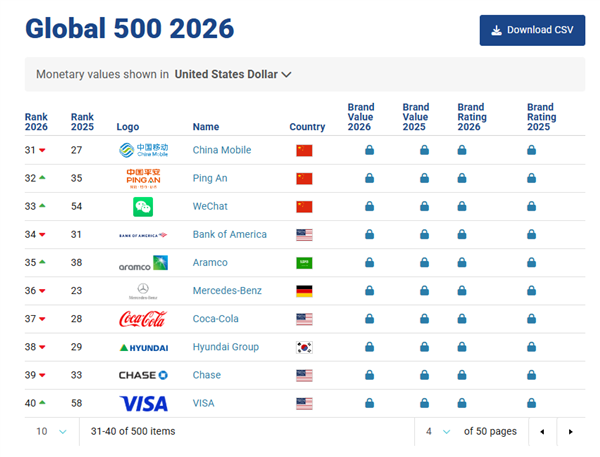Image resolution: width=600 pixels, height=457 pixels.
Task: Sort by Rank 2026 column header
Action: pyautogui.click(x=36, y=122)
